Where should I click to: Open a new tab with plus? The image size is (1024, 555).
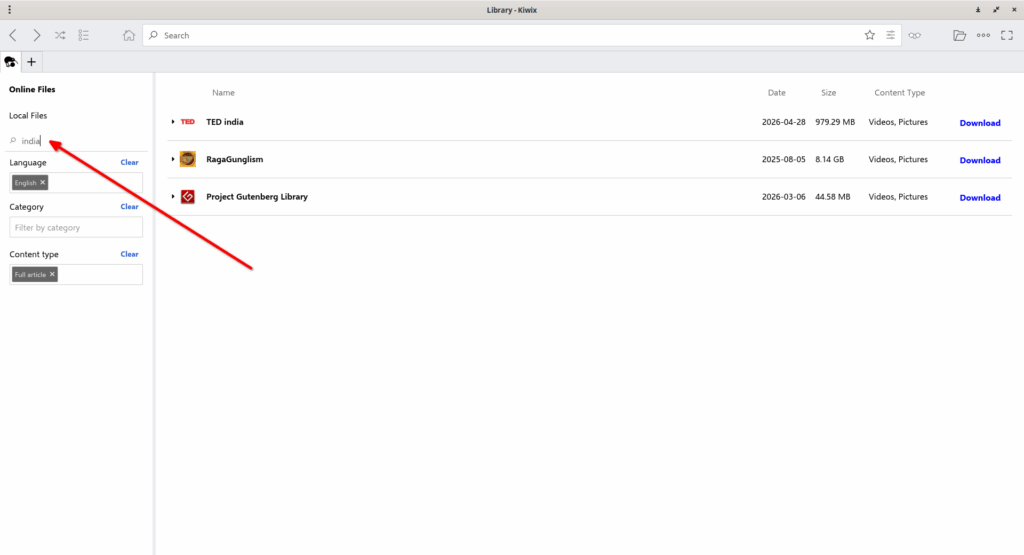tap(31, 62)
